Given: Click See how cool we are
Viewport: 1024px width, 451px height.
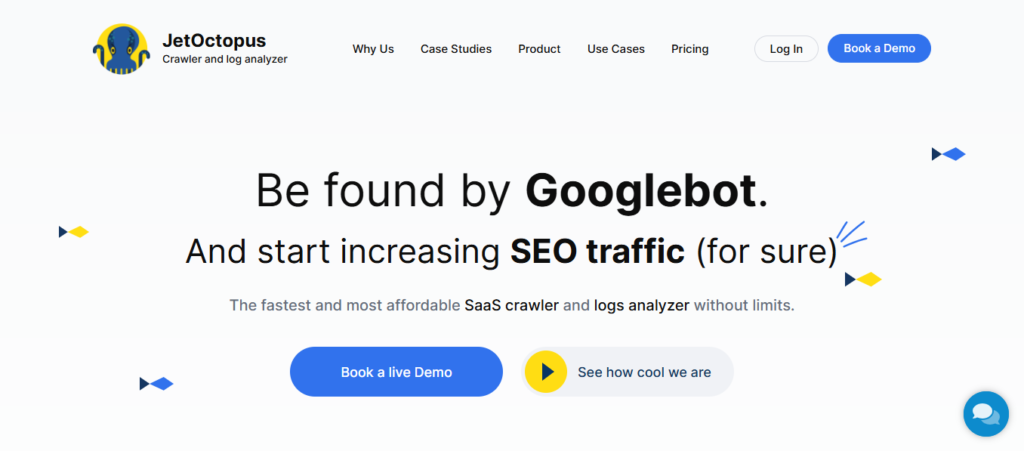Looking at the screenshot, I should [x=629, y=372].
